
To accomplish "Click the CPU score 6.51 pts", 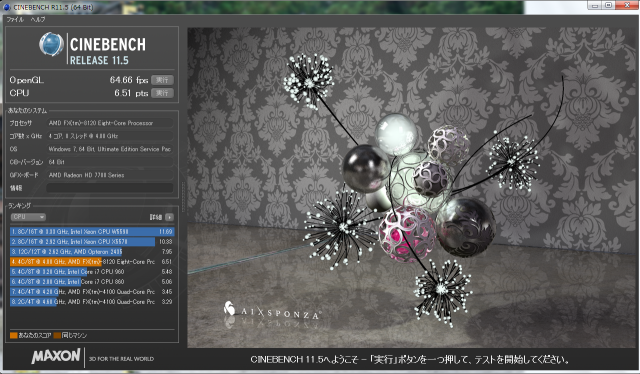I will (131, 93).
